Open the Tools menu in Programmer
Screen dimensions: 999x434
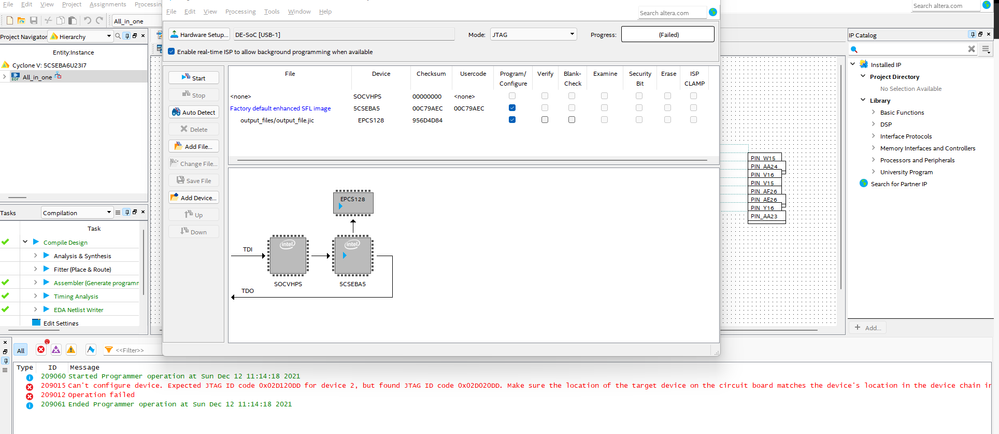pyautogui.click(x=272, y=12)
